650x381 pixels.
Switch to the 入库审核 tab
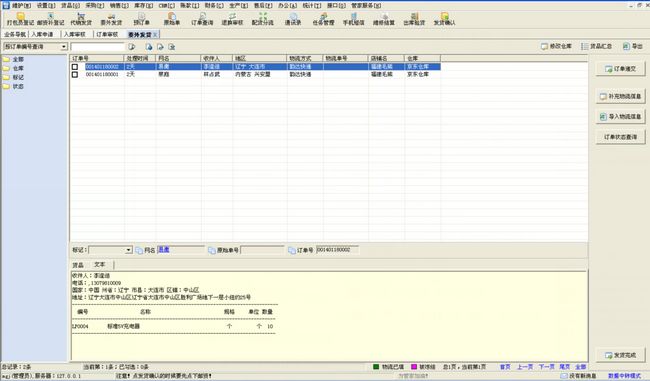(75, 34)
